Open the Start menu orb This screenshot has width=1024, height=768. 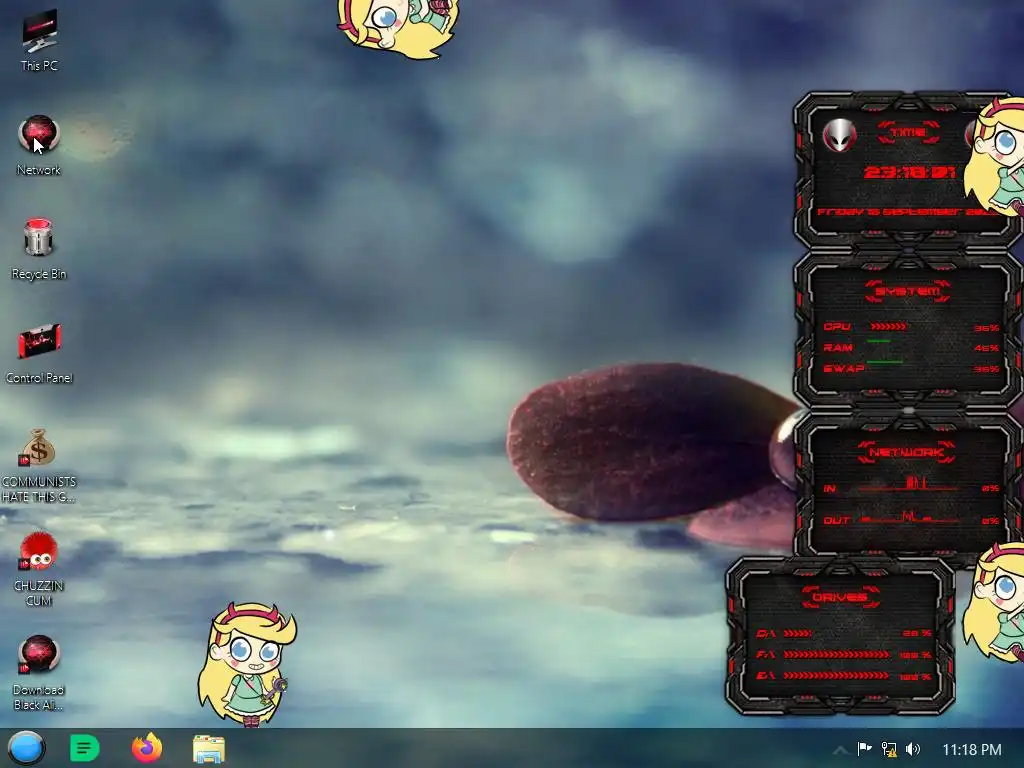pyautogui.click(x=26, y=748)
